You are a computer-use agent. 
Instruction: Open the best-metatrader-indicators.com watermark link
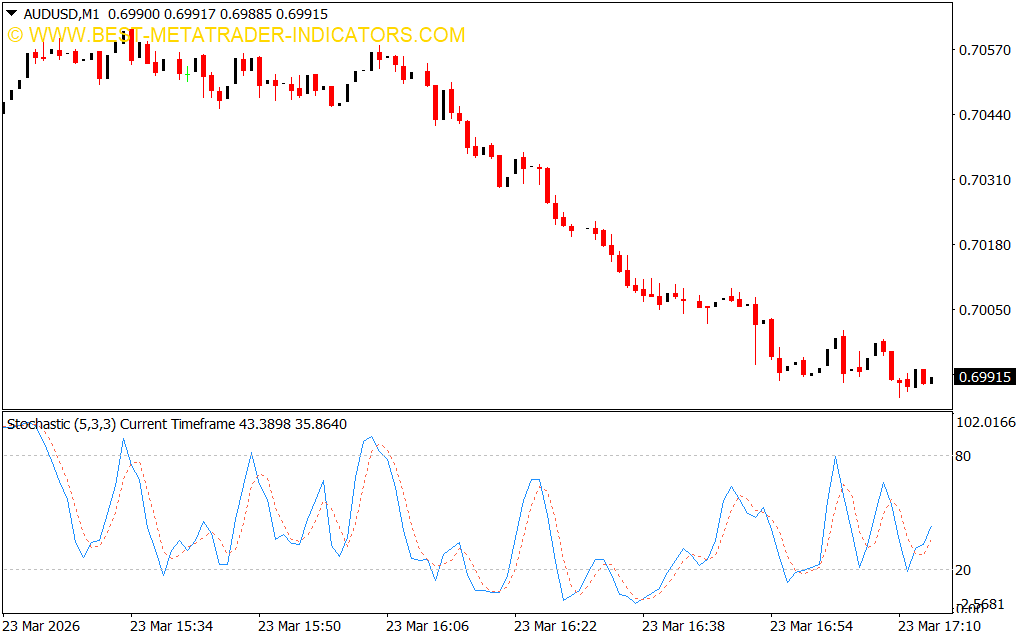pos(236,35)
